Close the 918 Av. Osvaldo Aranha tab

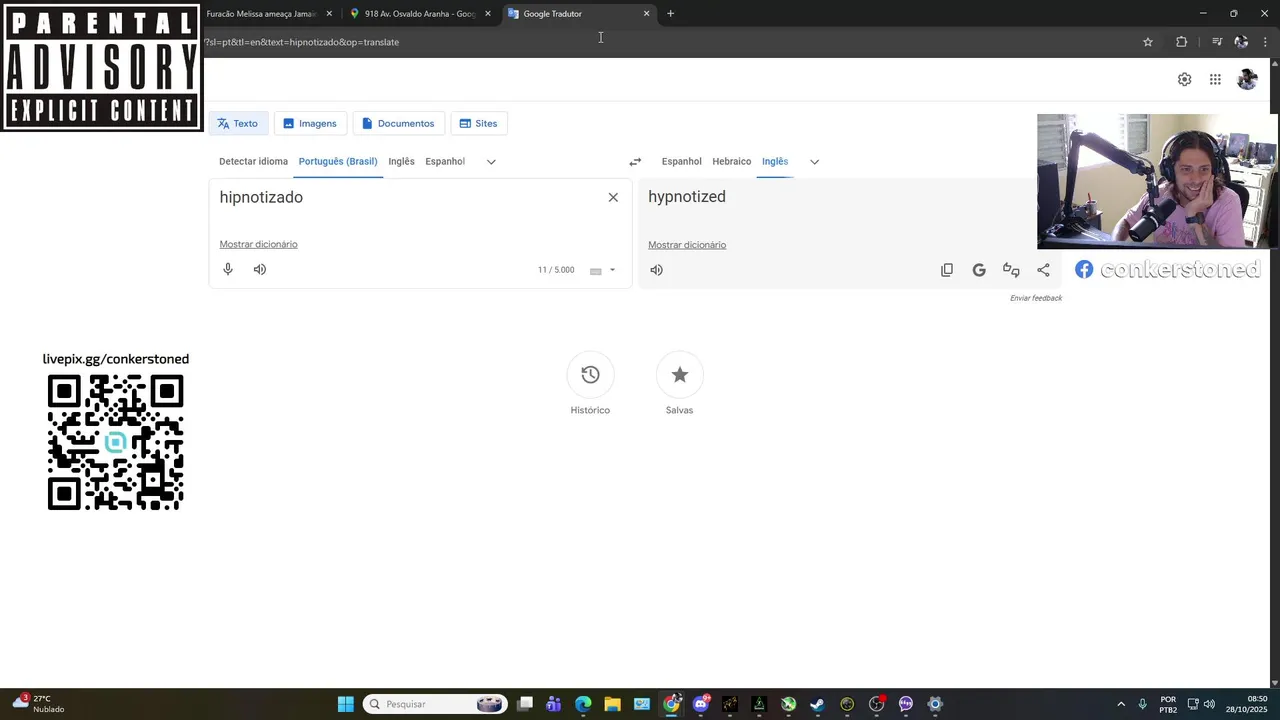pos(488,14)
